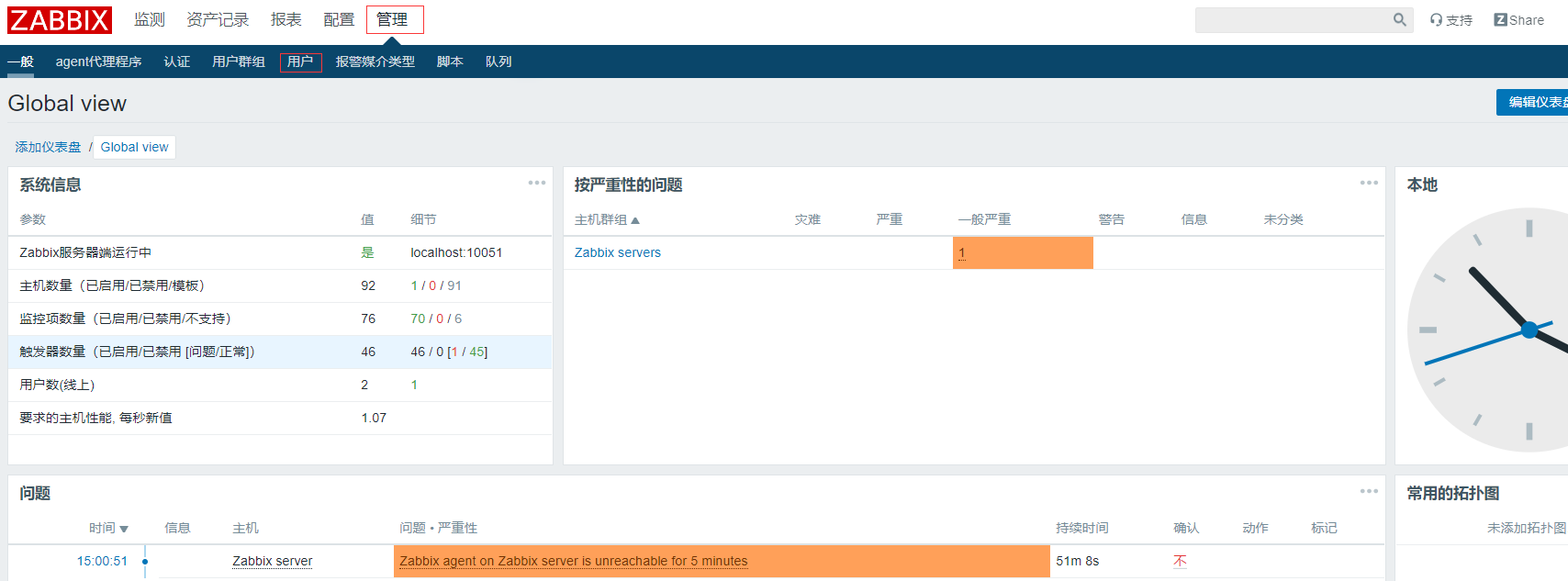This screenshot has height=581, width=1568.
Task: Click the 1.07 performance value
Action: pyautogui.click(x=374, y=418)
